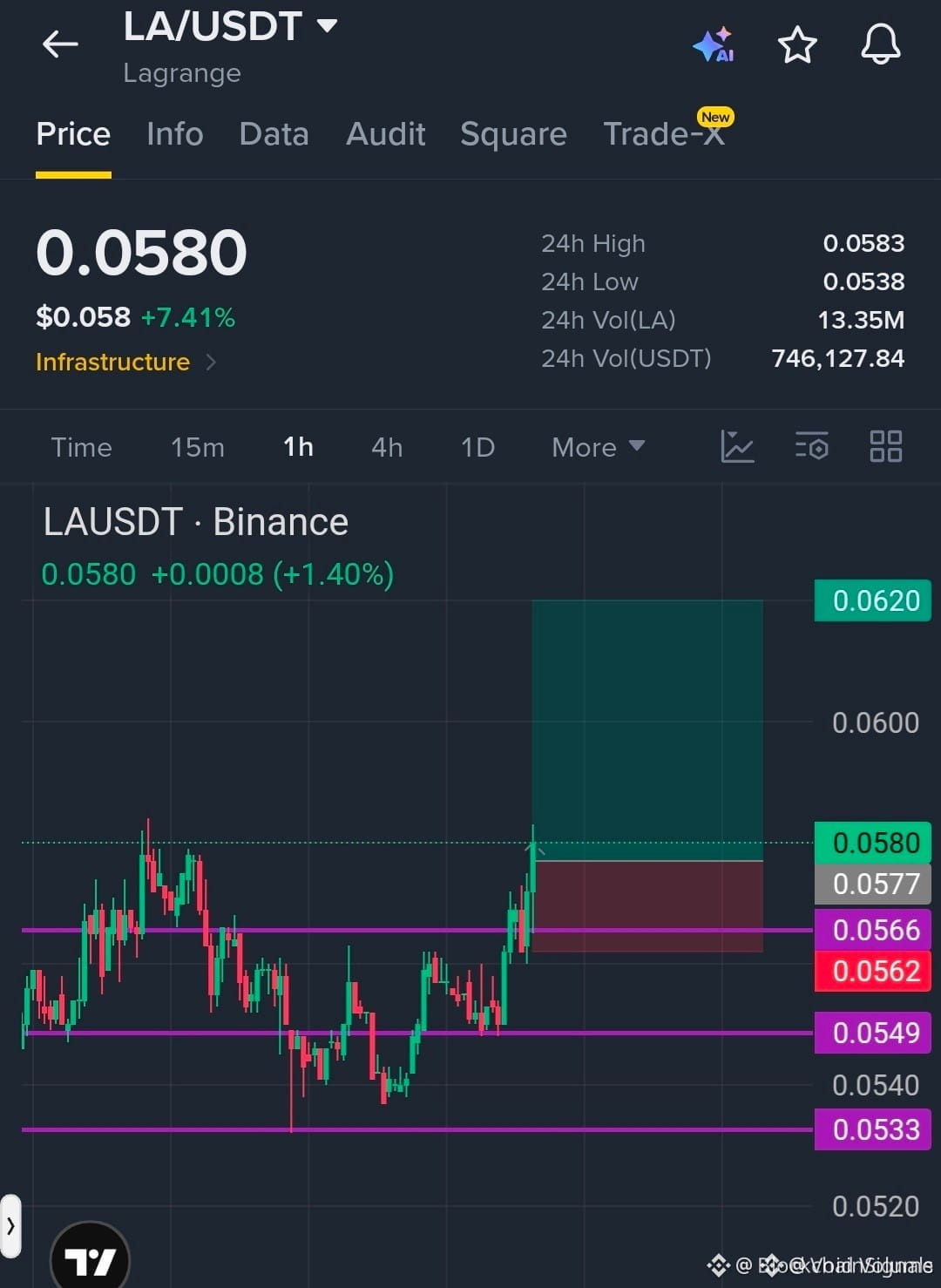Click the red 0.0562 stop-loss label
941x1288 pixels.
point(873,971)
